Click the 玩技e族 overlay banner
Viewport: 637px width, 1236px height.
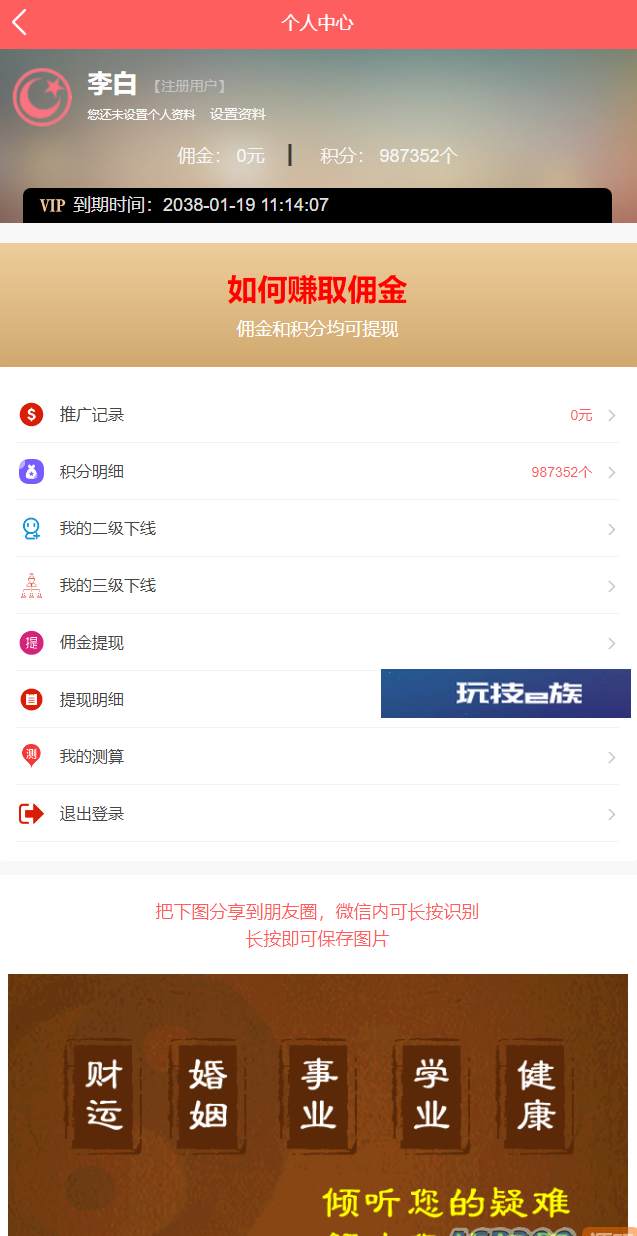coord(506,693)
